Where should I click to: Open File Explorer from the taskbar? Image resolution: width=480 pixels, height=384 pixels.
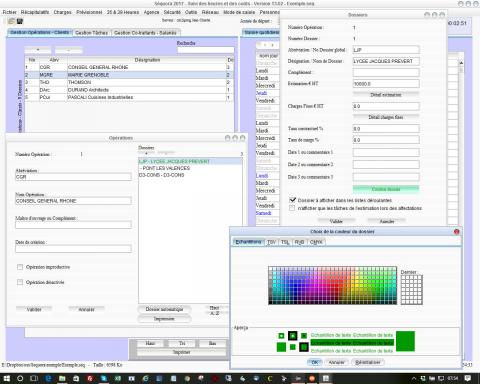pyautogui.click(x=62, y=378)
